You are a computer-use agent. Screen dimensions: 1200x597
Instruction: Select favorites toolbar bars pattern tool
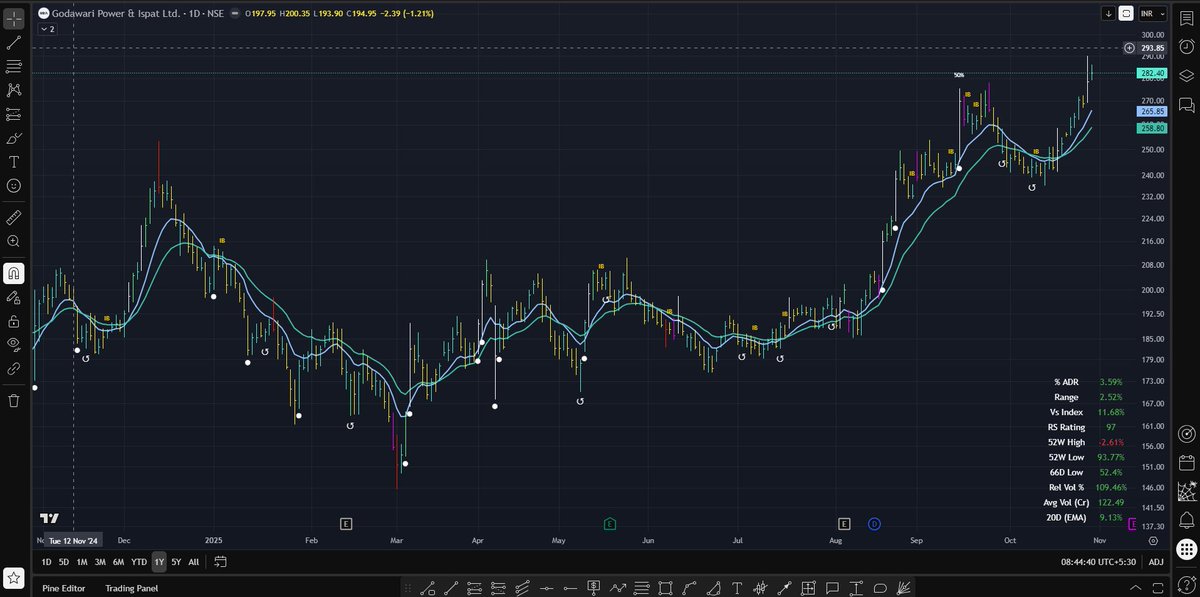tap(760, 588)
